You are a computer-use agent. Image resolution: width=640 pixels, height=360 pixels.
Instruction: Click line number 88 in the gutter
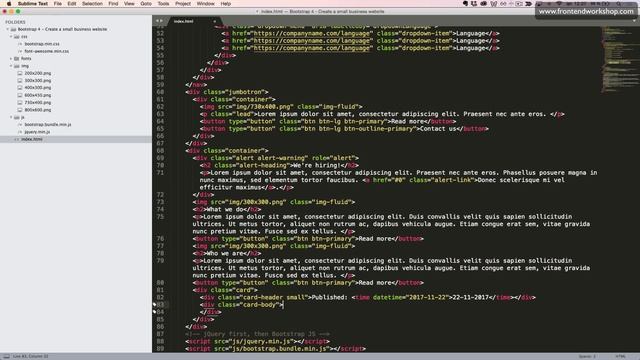click(x=160, y=342)
